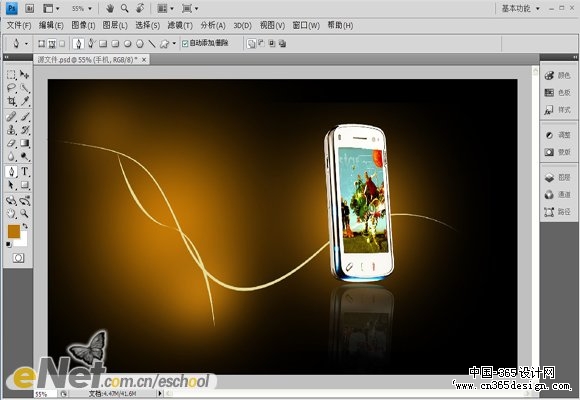Enable Shape Layers mode in options bar
The width and height of the screenshot is (580, 400).
[x=41, y=44]
